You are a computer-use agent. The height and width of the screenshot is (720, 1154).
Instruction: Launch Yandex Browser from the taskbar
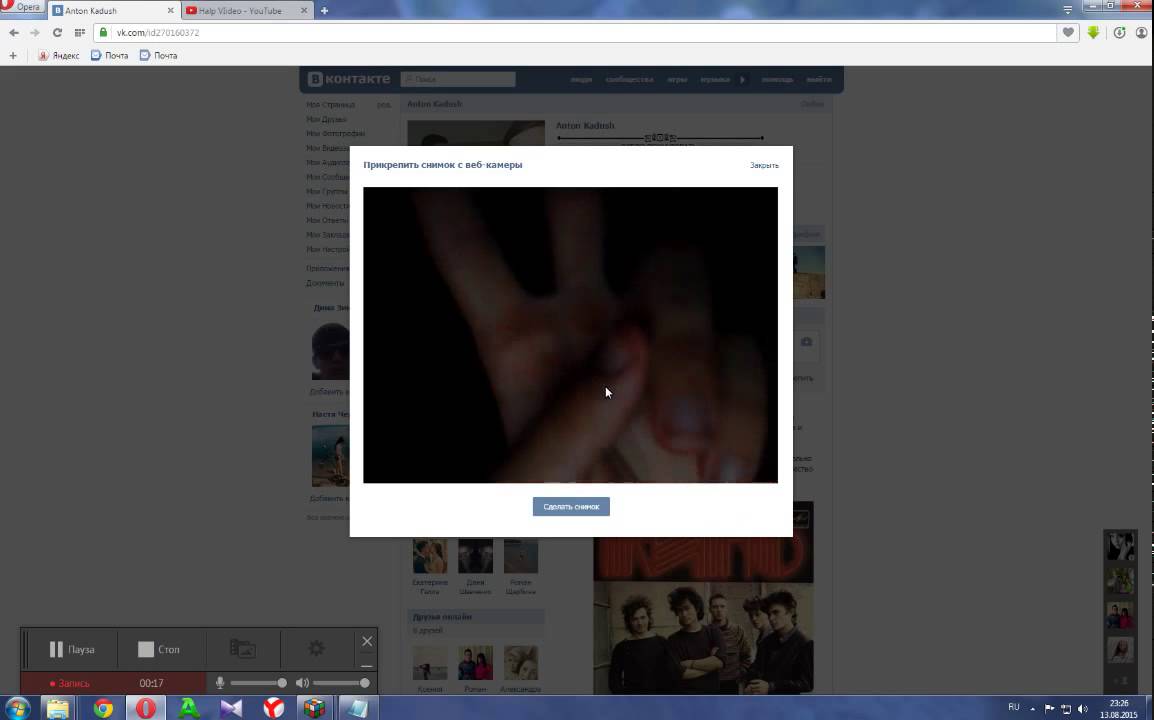point(274,708)
